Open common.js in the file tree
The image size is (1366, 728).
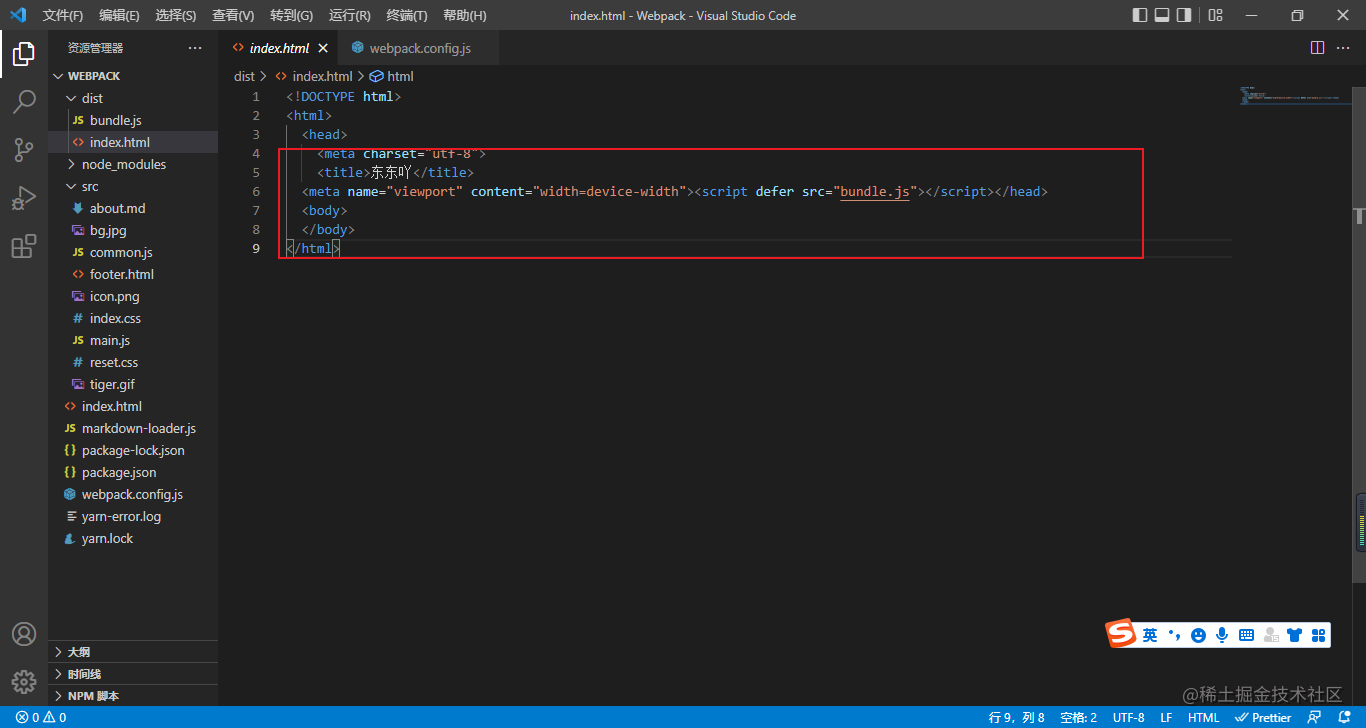coord(133,252)
